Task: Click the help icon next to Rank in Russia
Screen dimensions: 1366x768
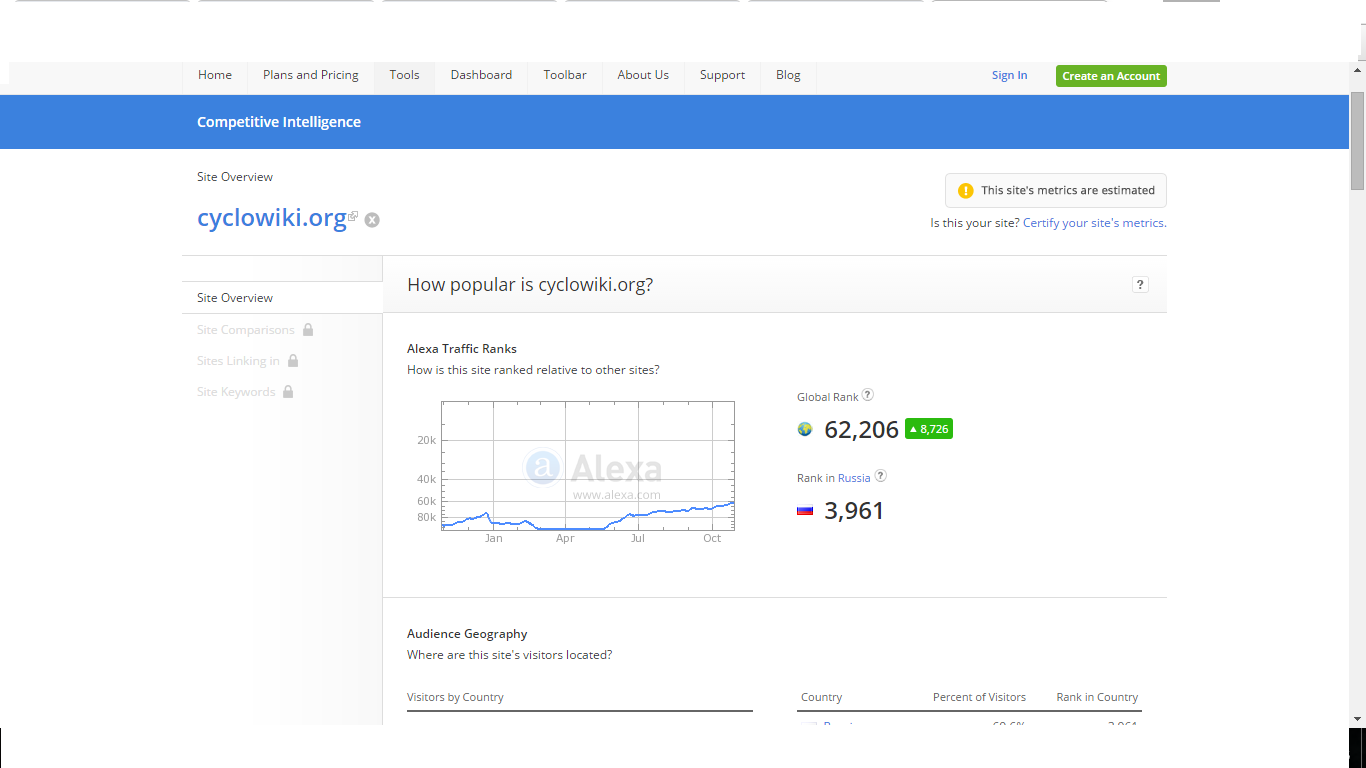Action: [880, 476]
